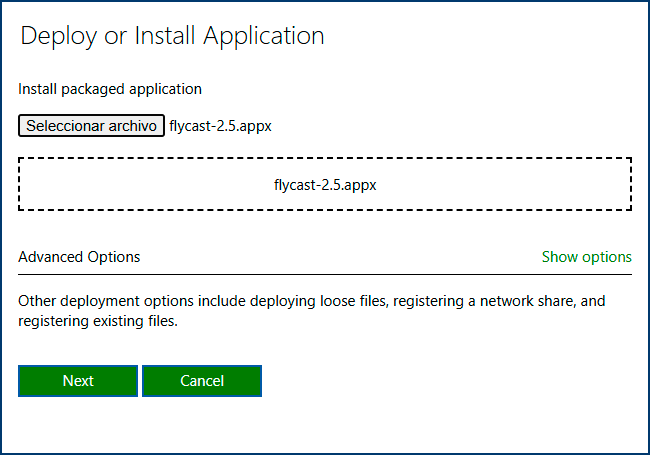Click the registering existing files text line
650x455 pixels.
click(98, 321)
